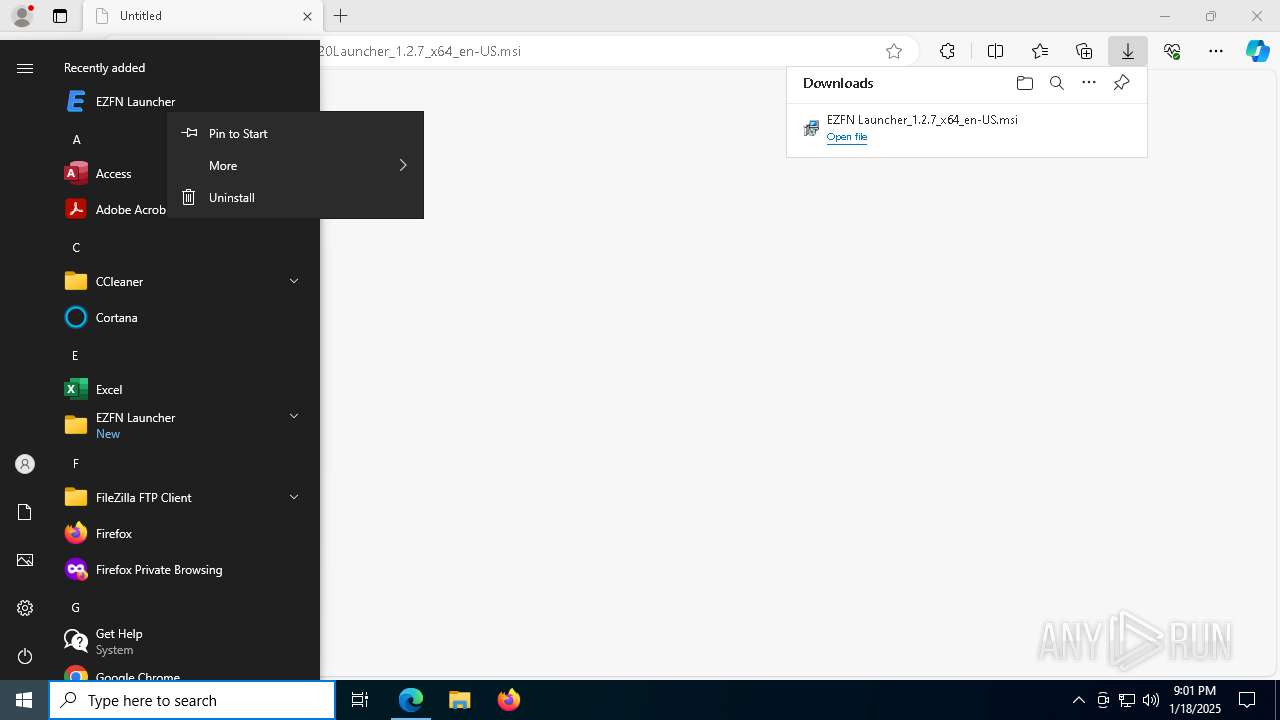Open more options in Downloads panel

point(1089,83)
